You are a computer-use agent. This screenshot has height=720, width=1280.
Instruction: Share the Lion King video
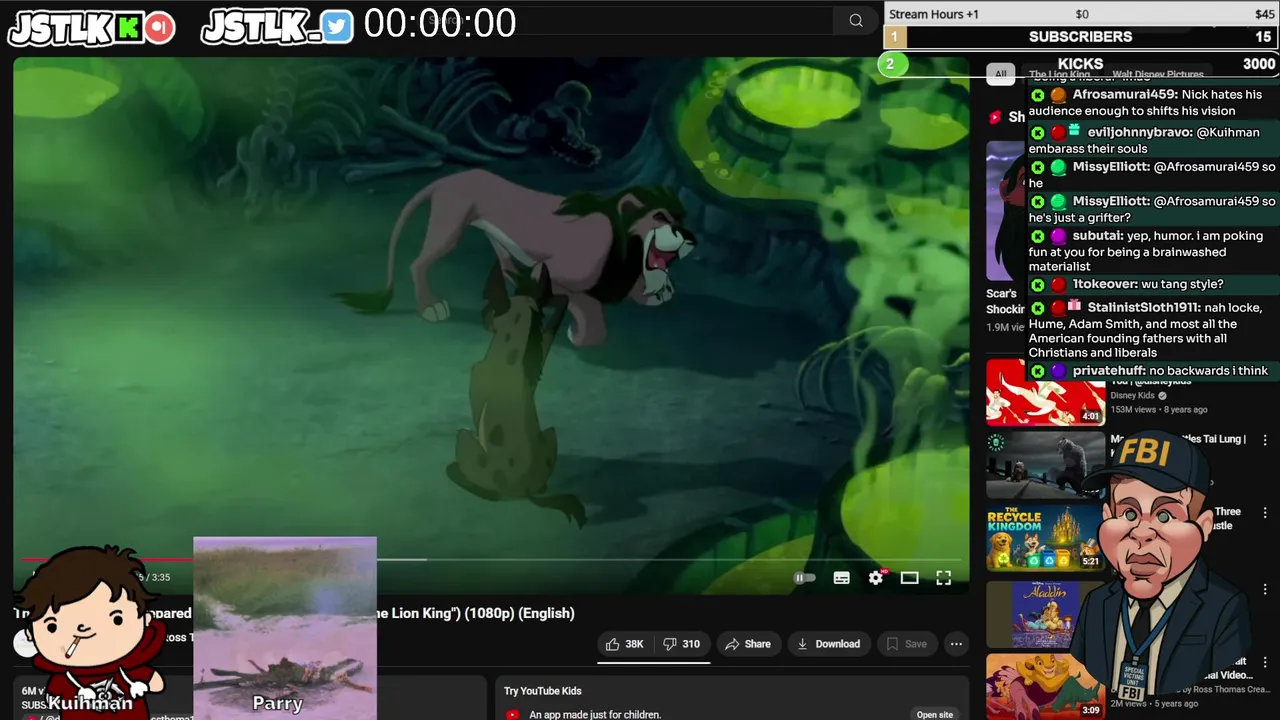click(748, 644)
